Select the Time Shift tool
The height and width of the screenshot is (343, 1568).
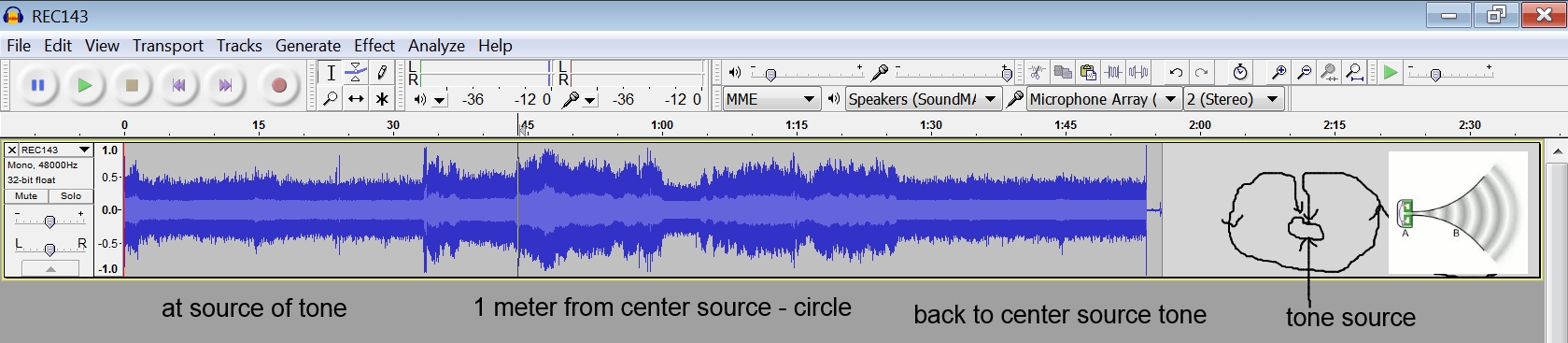(x=356, y=98)
